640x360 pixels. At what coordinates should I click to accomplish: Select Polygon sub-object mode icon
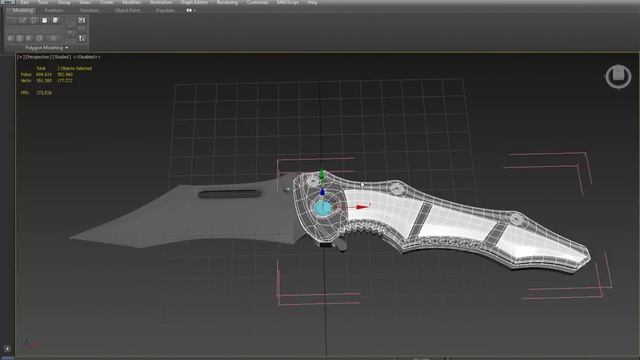coord(44,20)
